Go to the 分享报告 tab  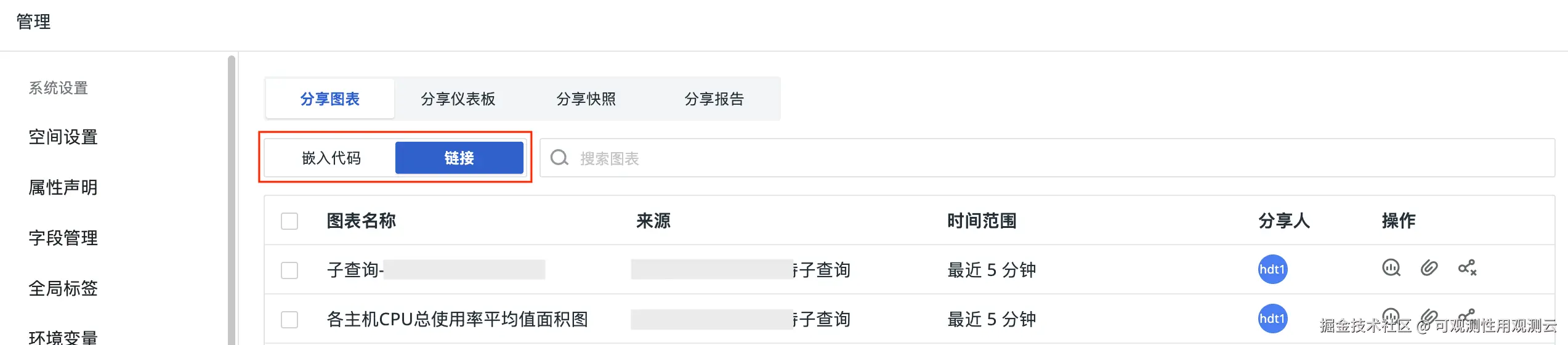click(x=714, y=99)
